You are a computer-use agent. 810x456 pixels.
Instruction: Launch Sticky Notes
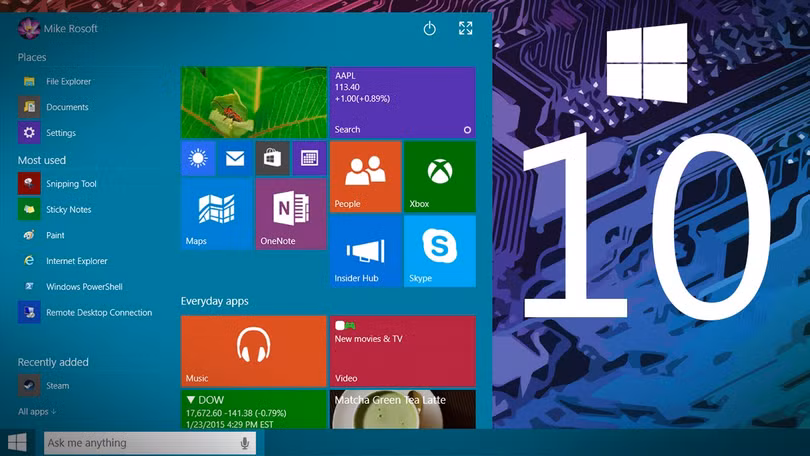(55, 210)
